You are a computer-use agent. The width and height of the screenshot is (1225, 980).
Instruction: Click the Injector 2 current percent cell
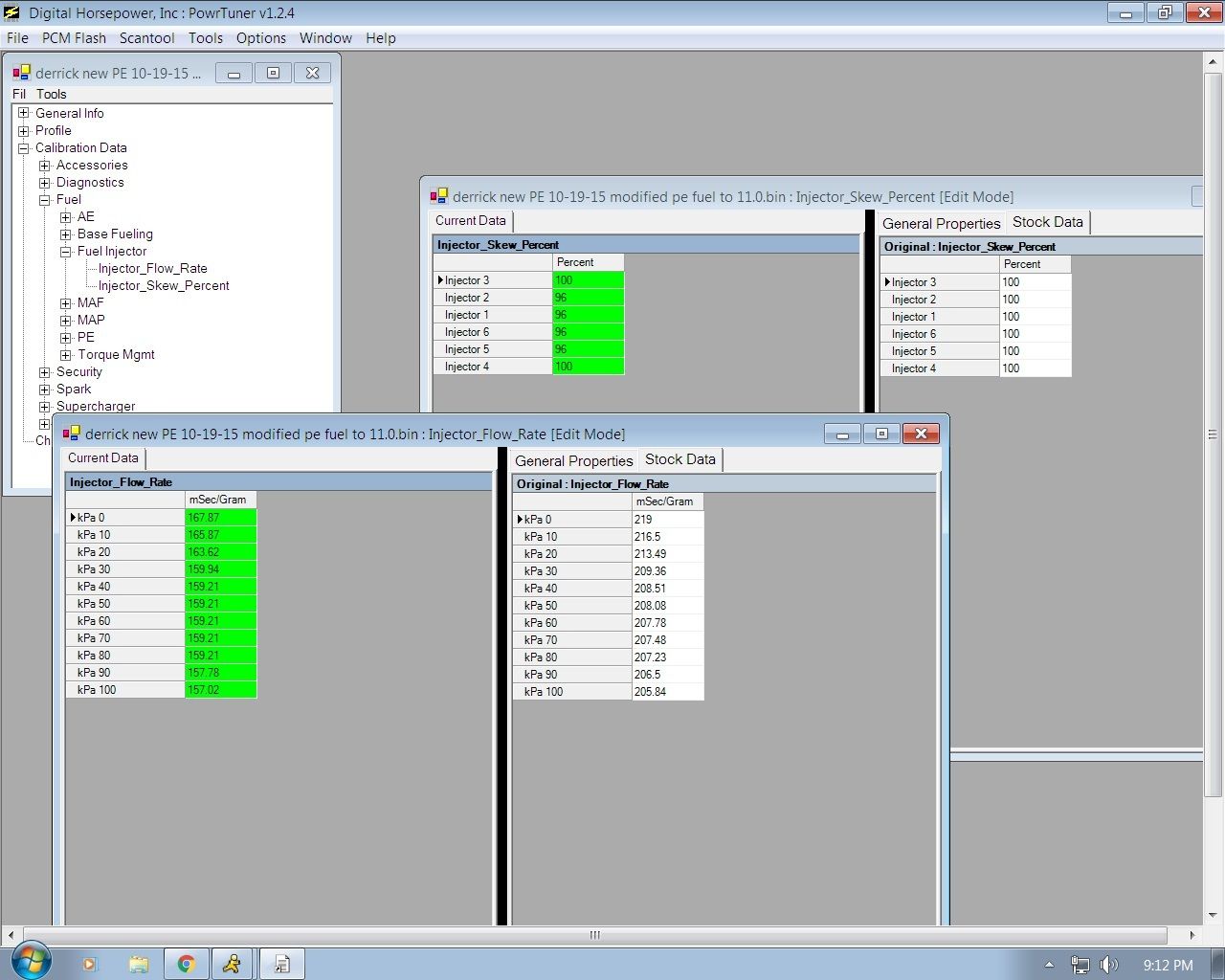(x=589, y=298)
